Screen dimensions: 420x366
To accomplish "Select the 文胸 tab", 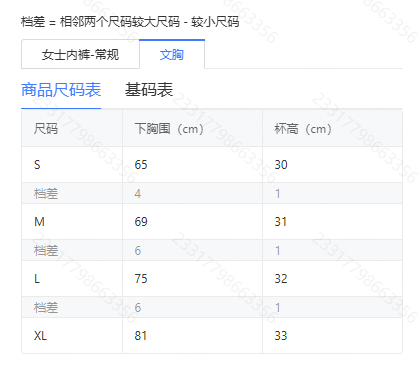I will click(x=172, y=54).
